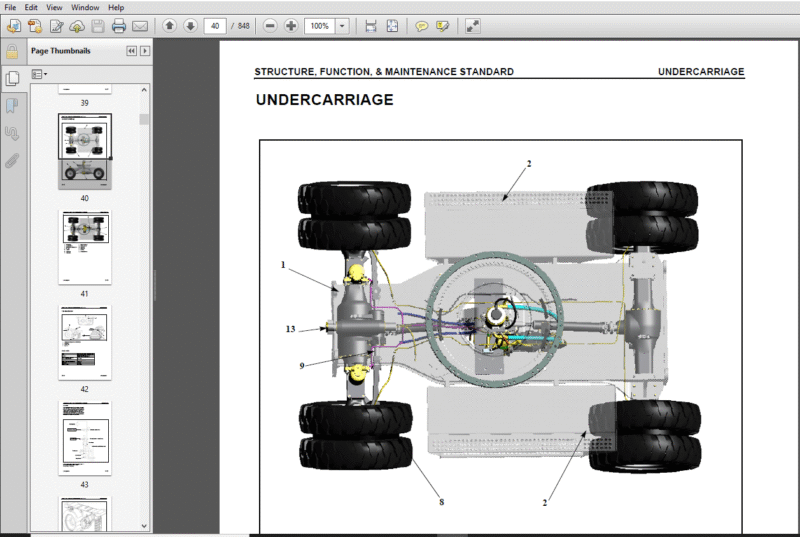Screen dimensions: 800x537
Task: Open the Attachments paperclip icon
Action: tap(12, 161)
